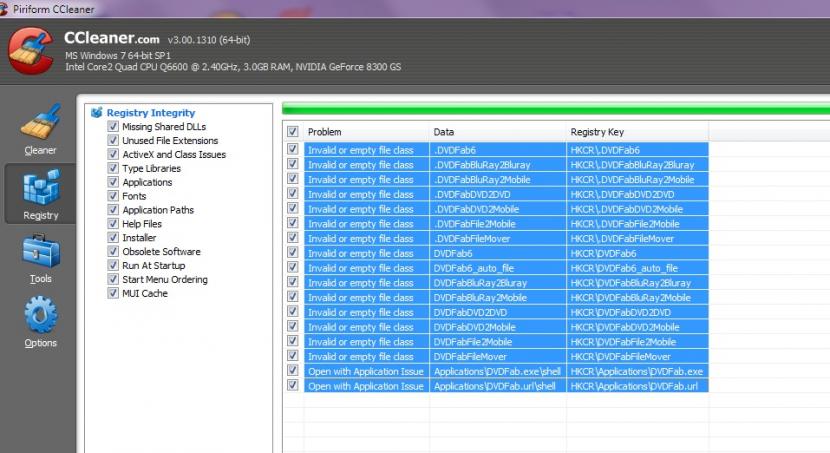Image resolution: width=830 pixels, height=453 pixels.
Task: Toggle Missing Shared DLLs checkbox
Action: (x=113, y=126)
